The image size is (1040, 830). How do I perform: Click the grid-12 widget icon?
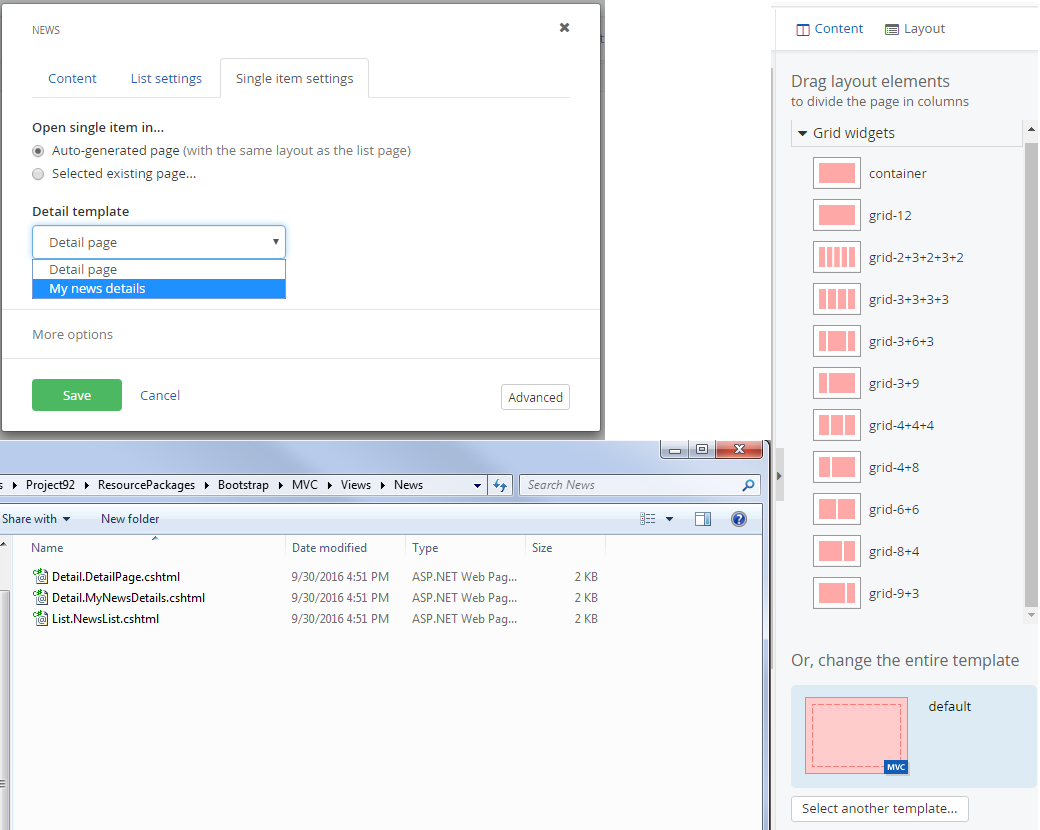(836, 214)
